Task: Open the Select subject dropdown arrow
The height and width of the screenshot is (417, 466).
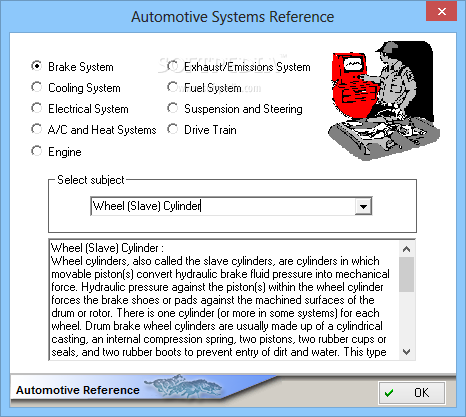Action: [363, 206]
